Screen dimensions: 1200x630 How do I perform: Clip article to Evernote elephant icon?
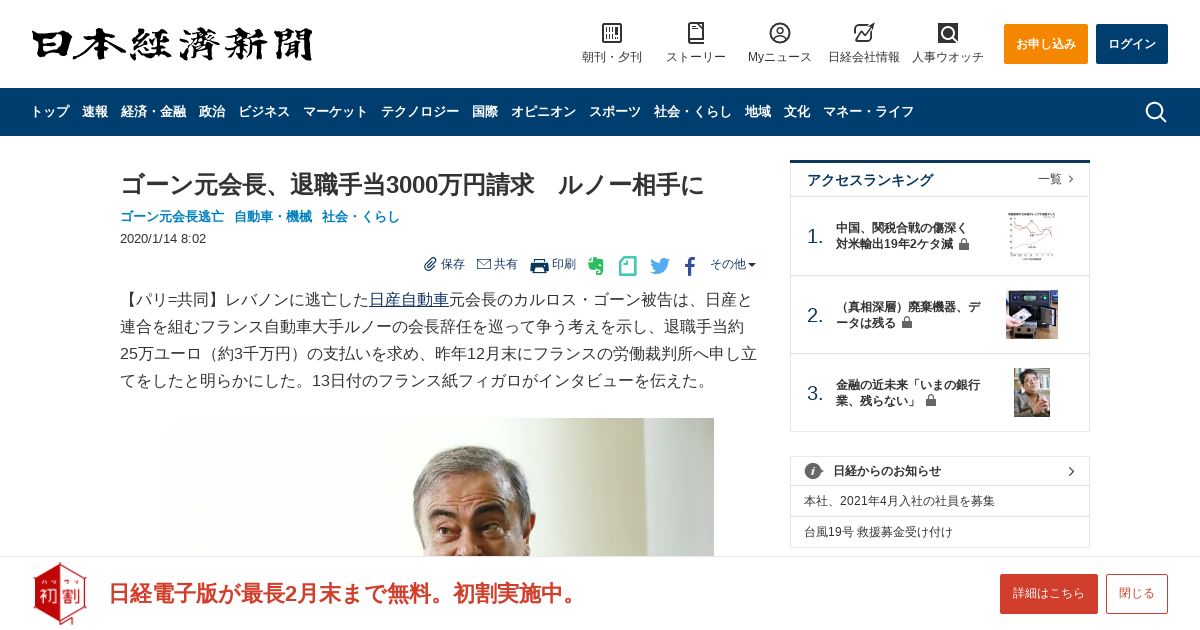[x=596, y=266]
